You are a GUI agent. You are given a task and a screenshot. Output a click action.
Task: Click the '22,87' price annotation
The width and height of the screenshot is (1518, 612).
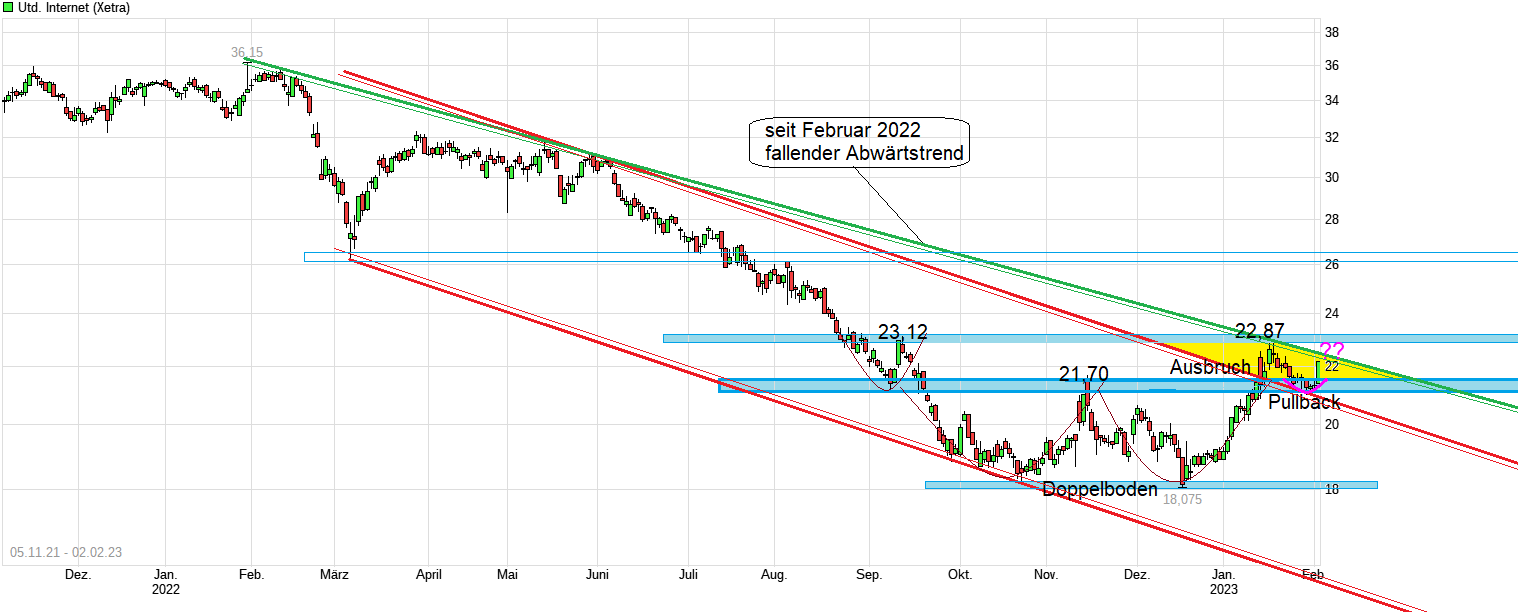(x=1259, y=330)
